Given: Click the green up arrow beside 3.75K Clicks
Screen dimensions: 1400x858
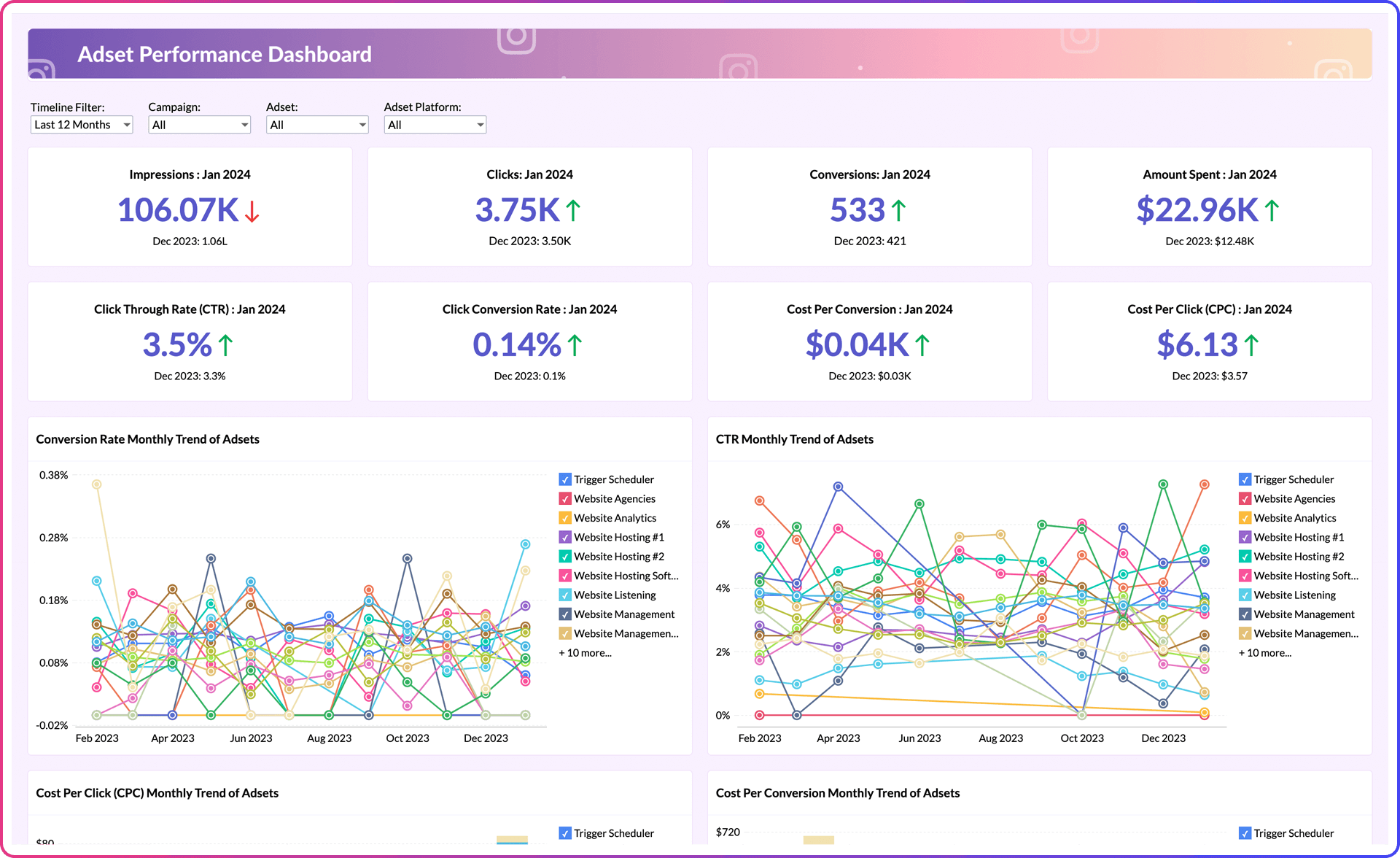Looking at the screenshot, I should [573, 209].
